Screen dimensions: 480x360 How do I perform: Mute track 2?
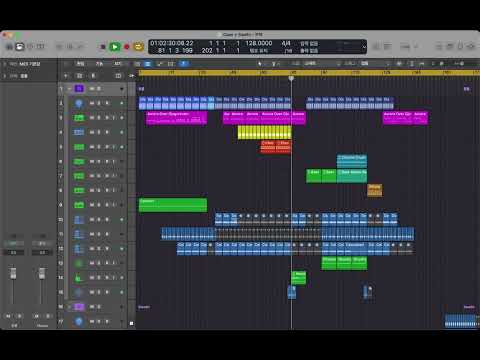pyautogui.click(x=92, y=103)
